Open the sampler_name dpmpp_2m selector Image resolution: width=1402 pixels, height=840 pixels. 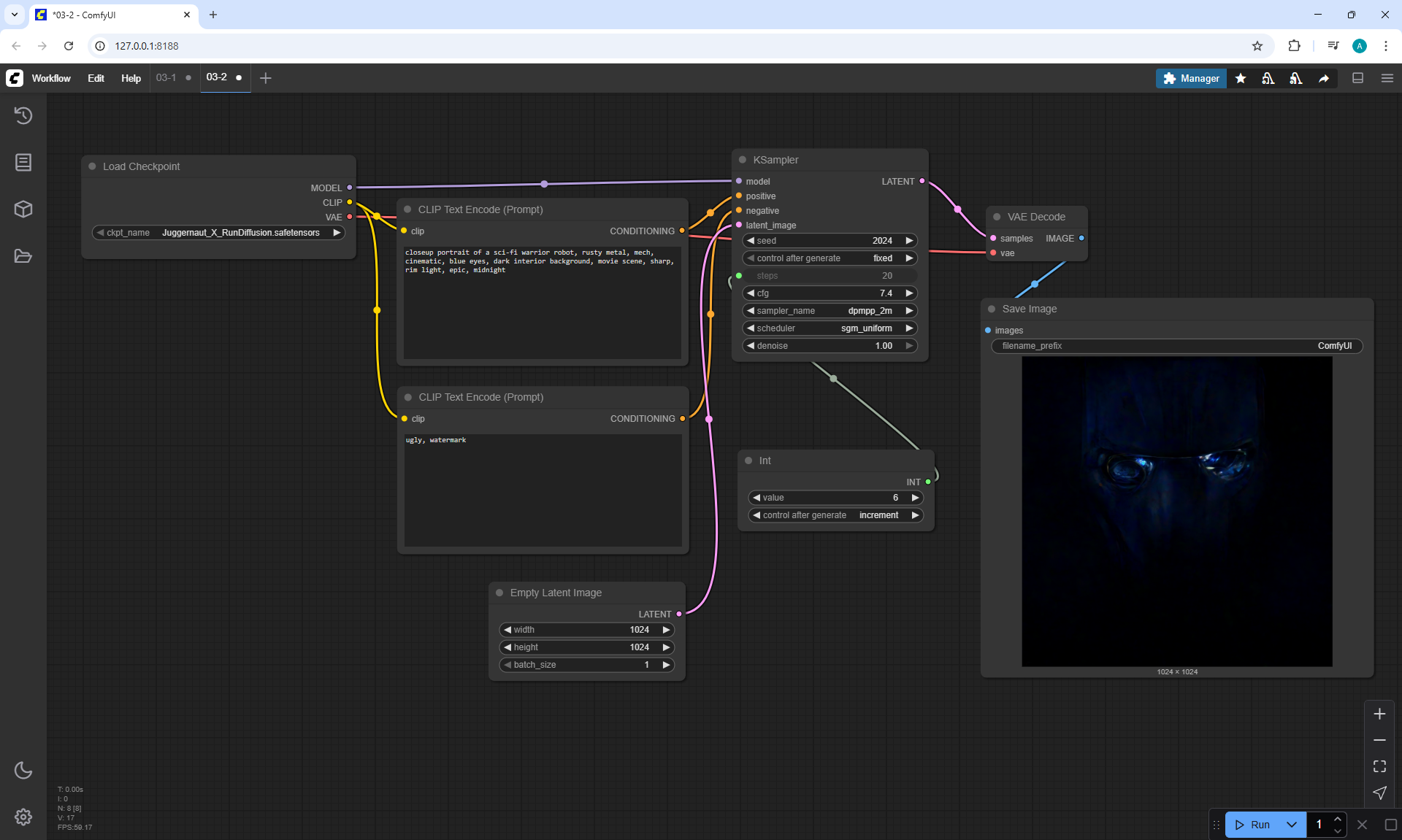[x=830, y=311]
